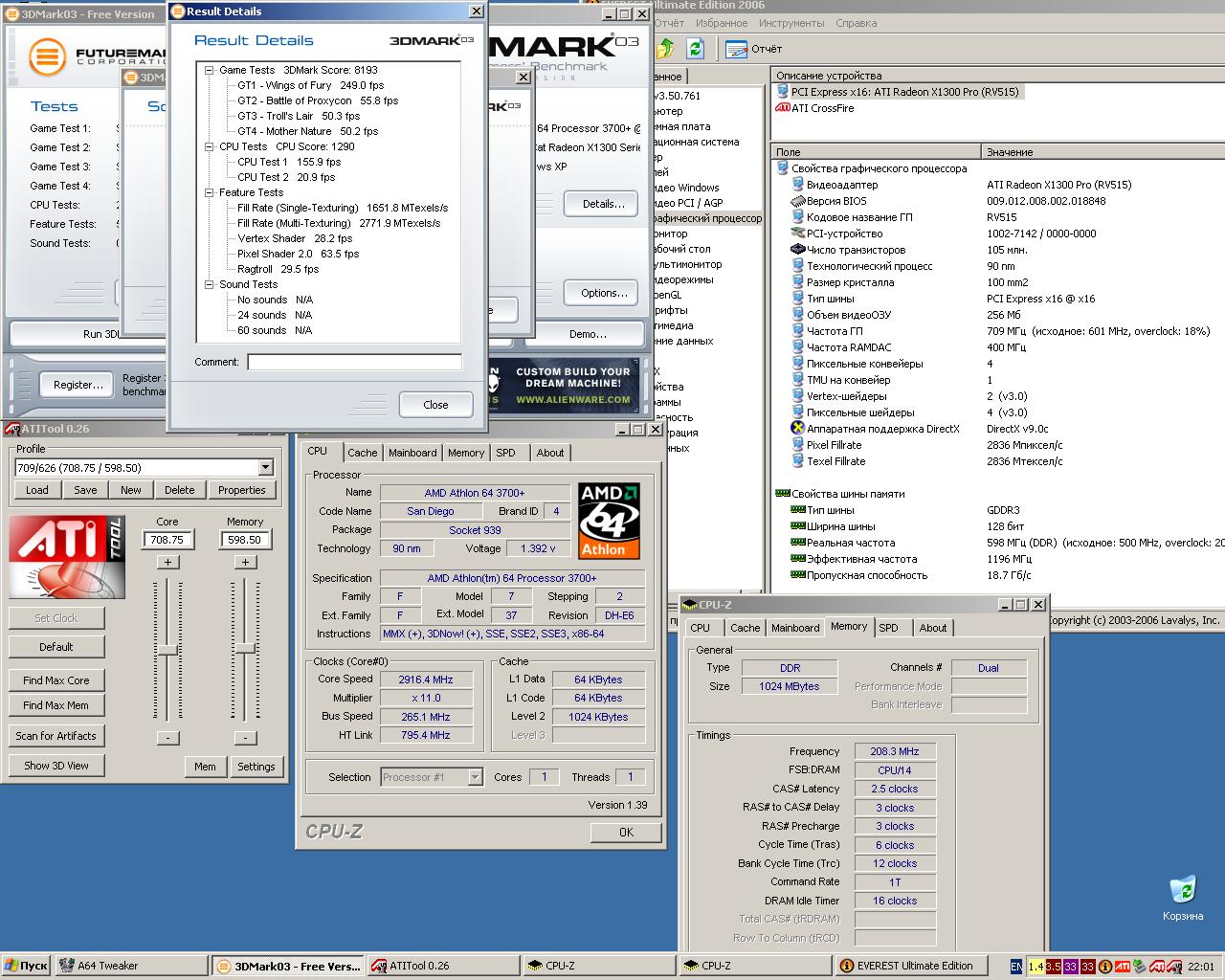Click the icon beside Свойства графического процессора

pos(782,168)
